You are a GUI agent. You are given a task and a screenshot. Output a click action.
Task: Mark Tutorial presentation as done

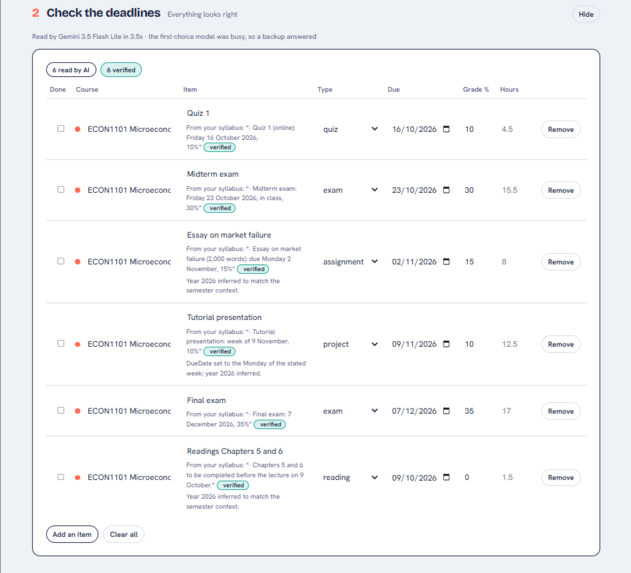61,343
